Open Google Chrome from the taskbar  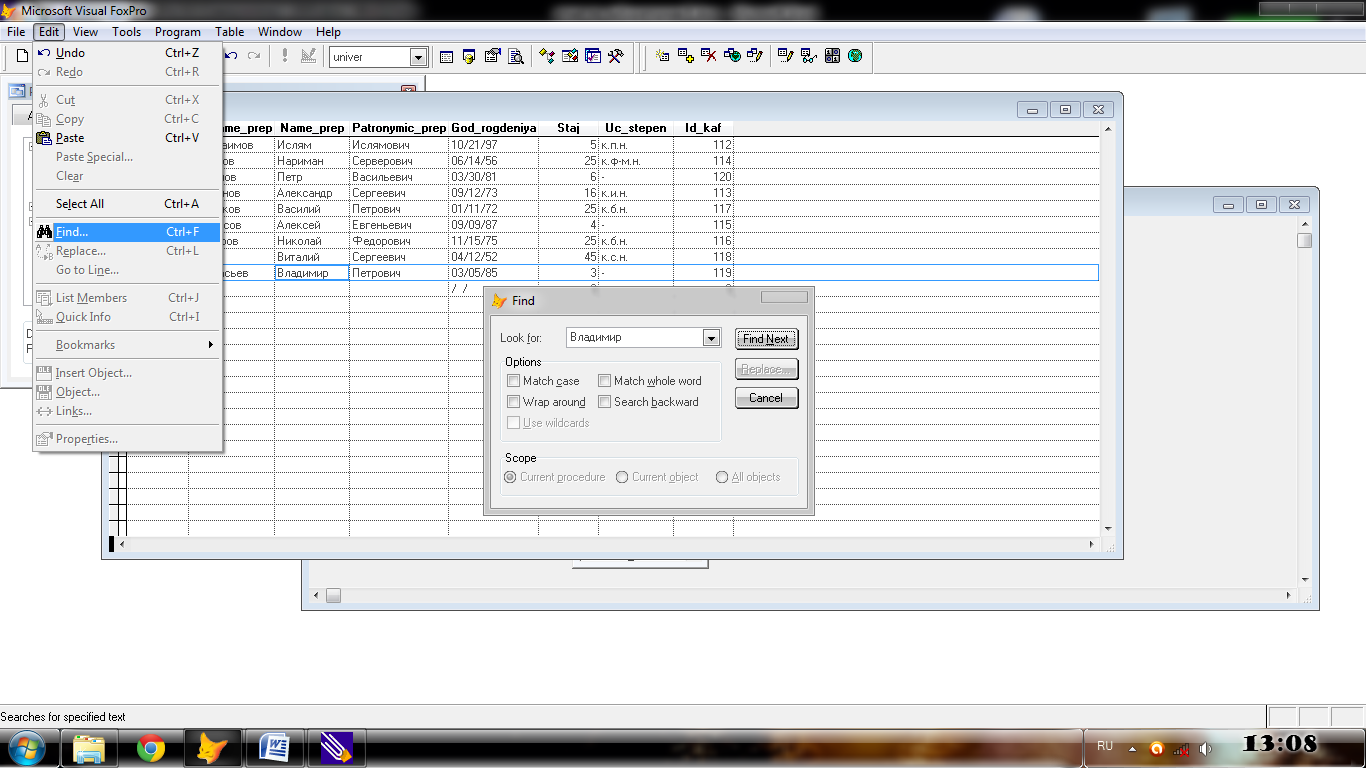[151, 747]
